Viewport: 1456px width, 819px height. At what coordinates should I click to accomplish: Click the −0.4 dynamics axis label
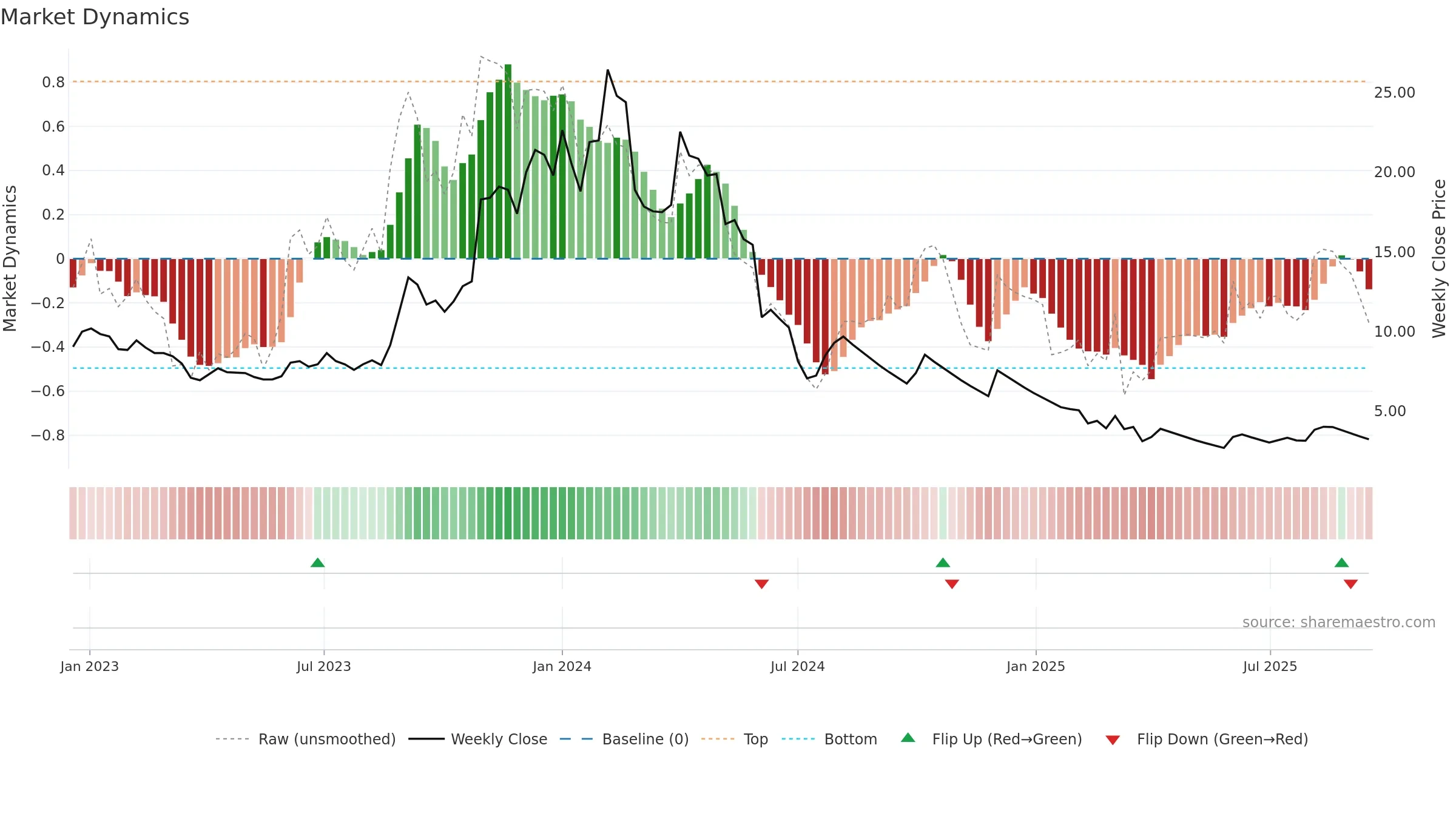[x=48, y=347]
